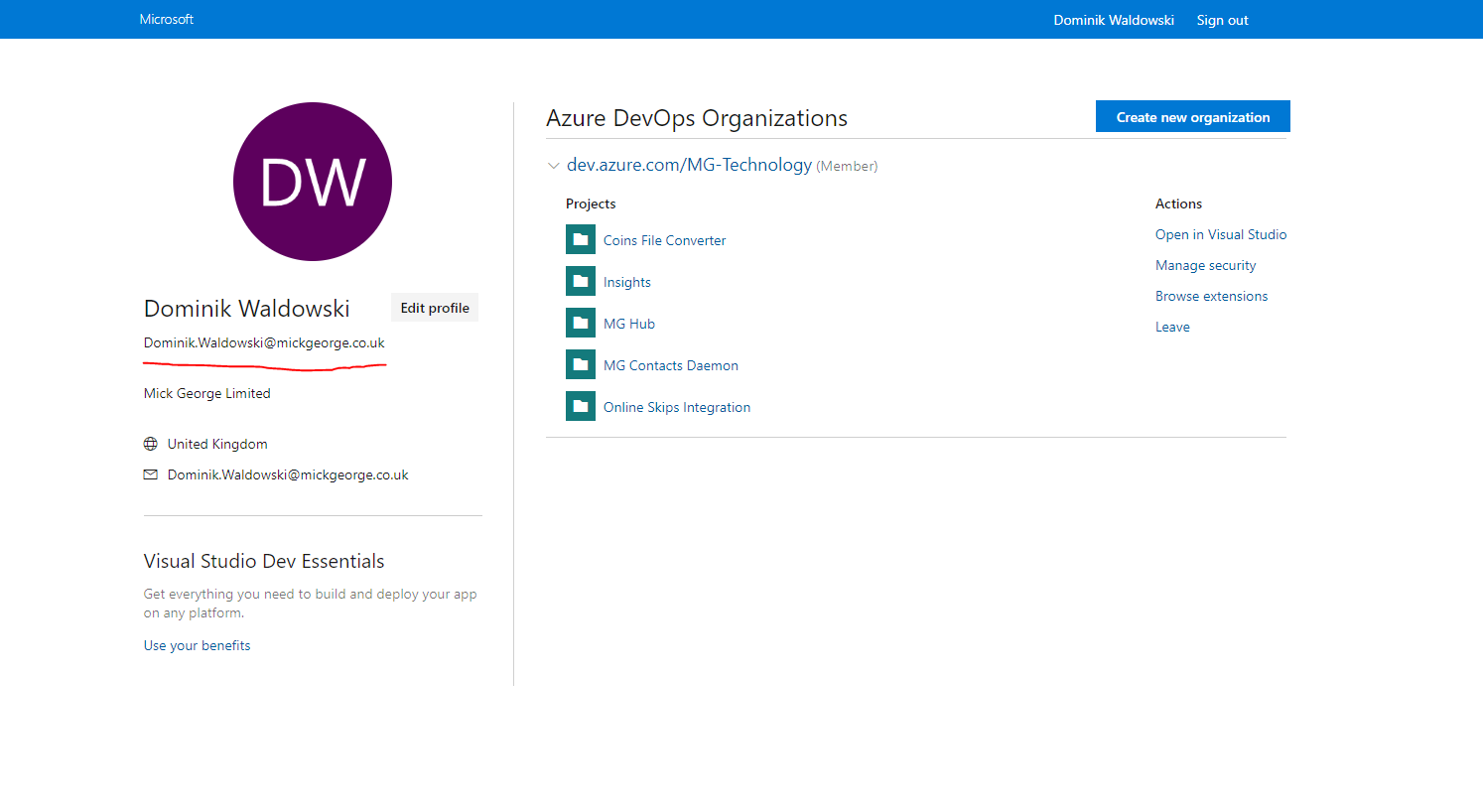Open the Online Skips Integration project
The width and height of the screenshot is (1483, 812).
(x=677, y=407)
